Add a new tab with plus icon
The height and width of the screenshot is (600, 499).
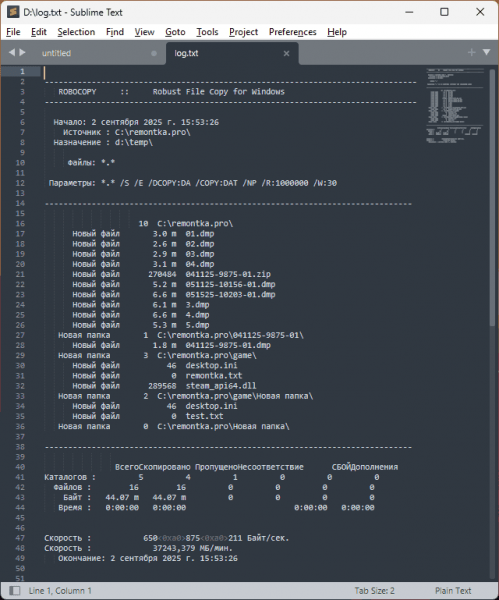471,52
